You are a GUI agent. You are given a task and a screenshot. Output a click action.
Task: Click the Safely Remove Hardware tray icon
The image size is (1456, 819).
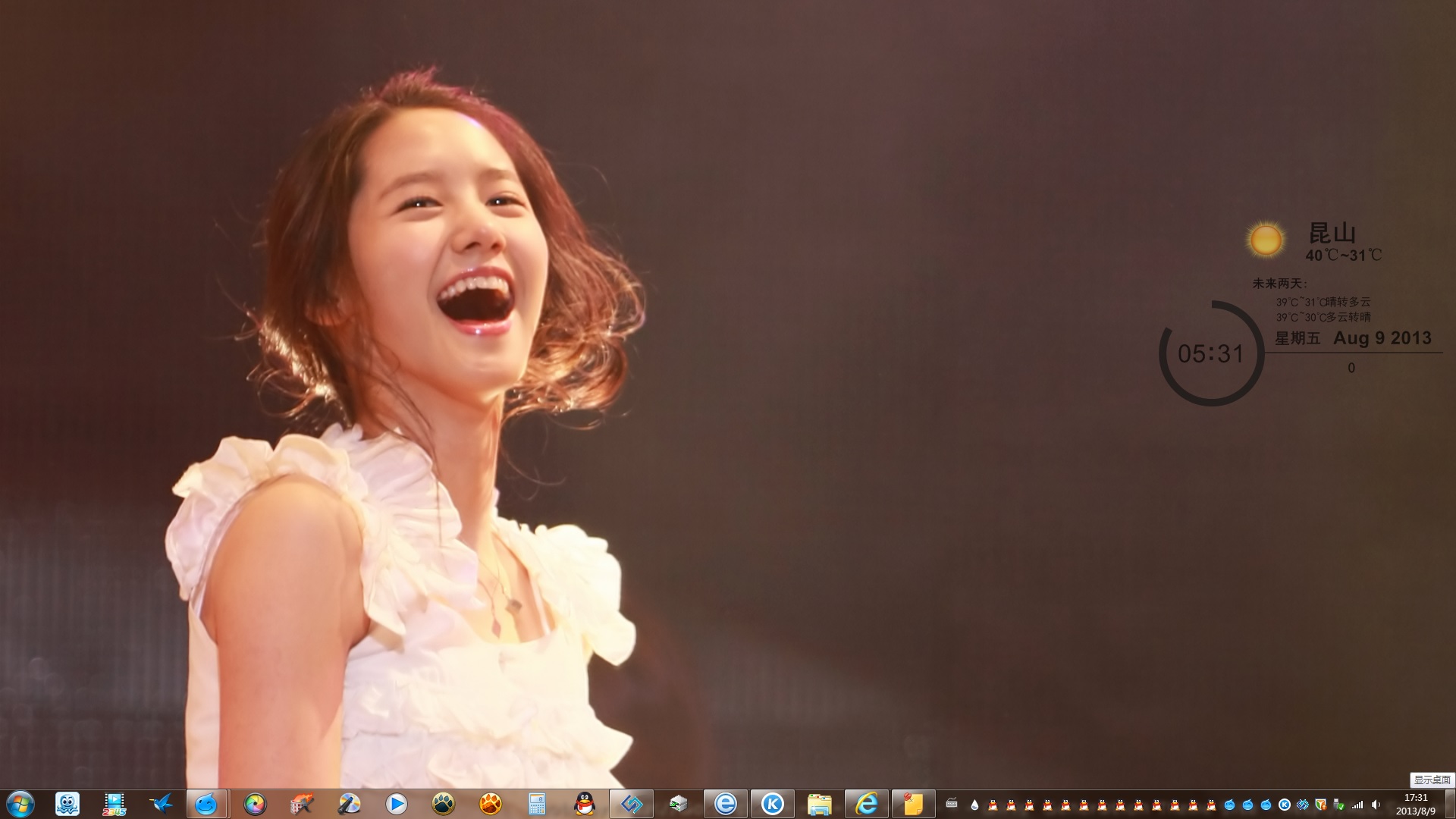click(1339, 805)
